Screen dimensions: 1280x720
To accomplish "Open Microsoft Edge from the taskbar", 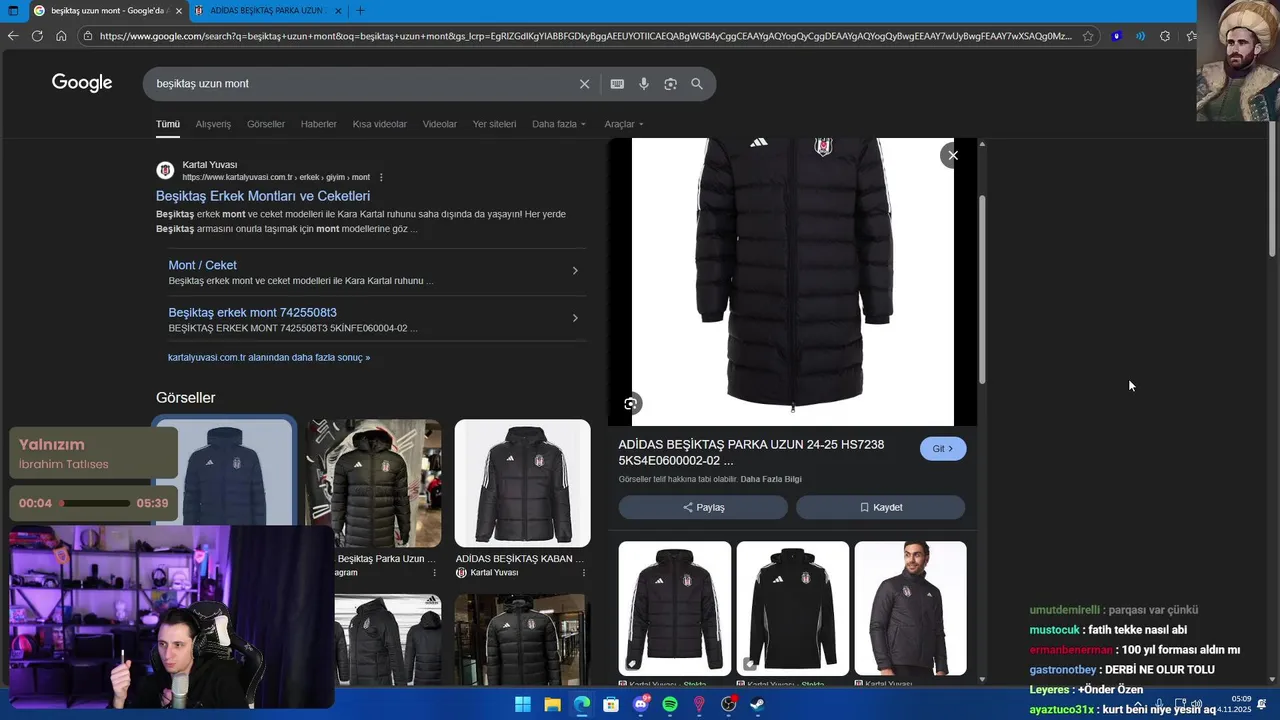I will coord(582,705).
